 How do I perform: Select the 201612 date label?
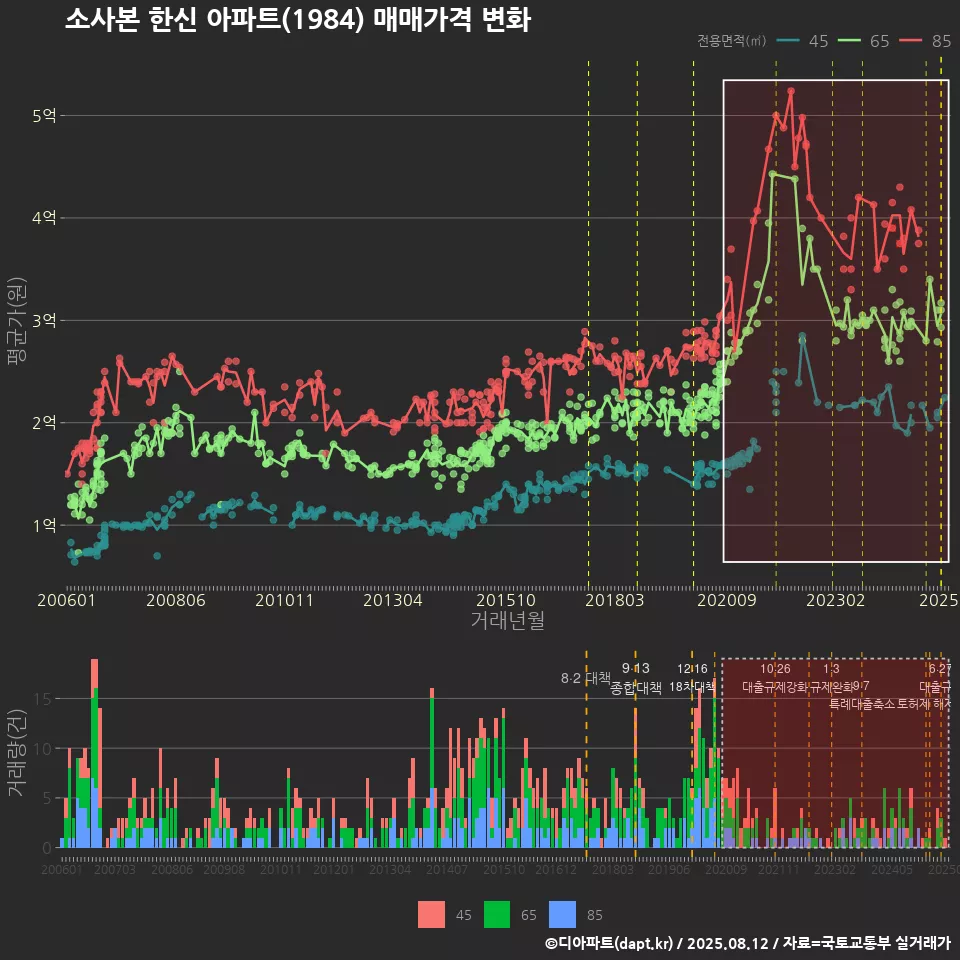(x=556, y=869)
